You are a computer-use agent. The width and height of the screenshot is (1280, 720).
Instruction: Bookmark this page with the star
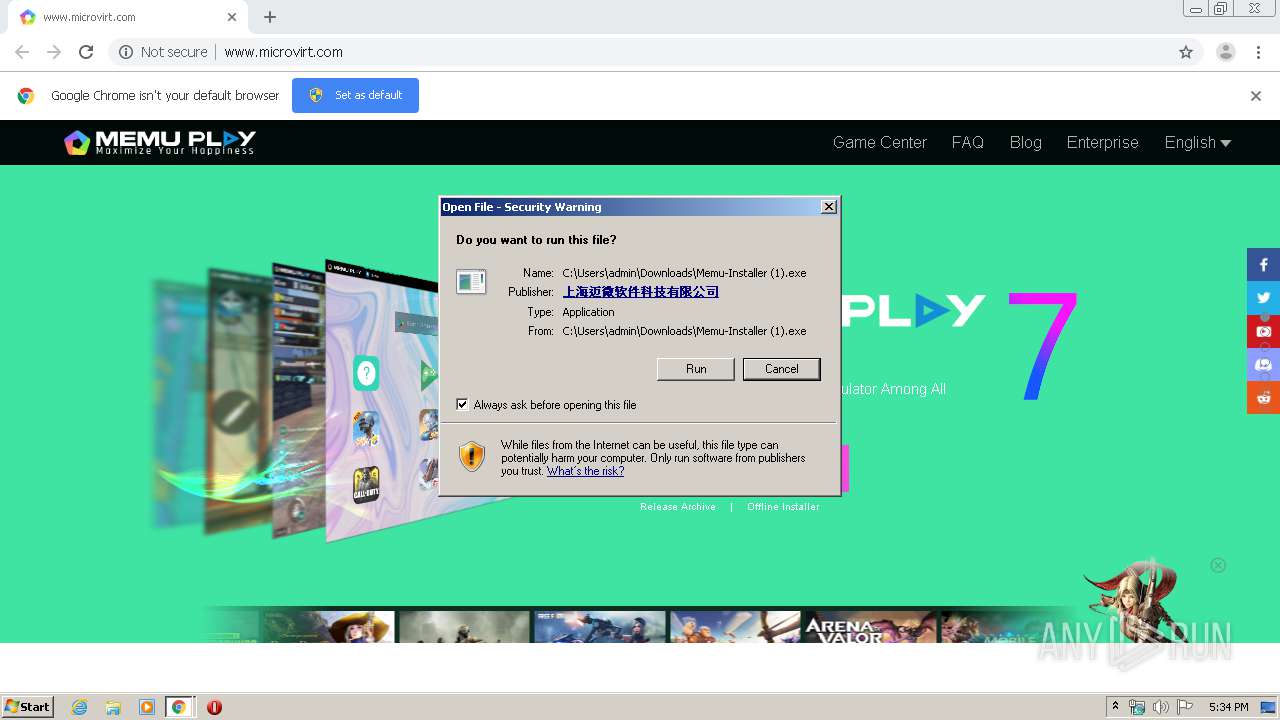[1186, 52]
